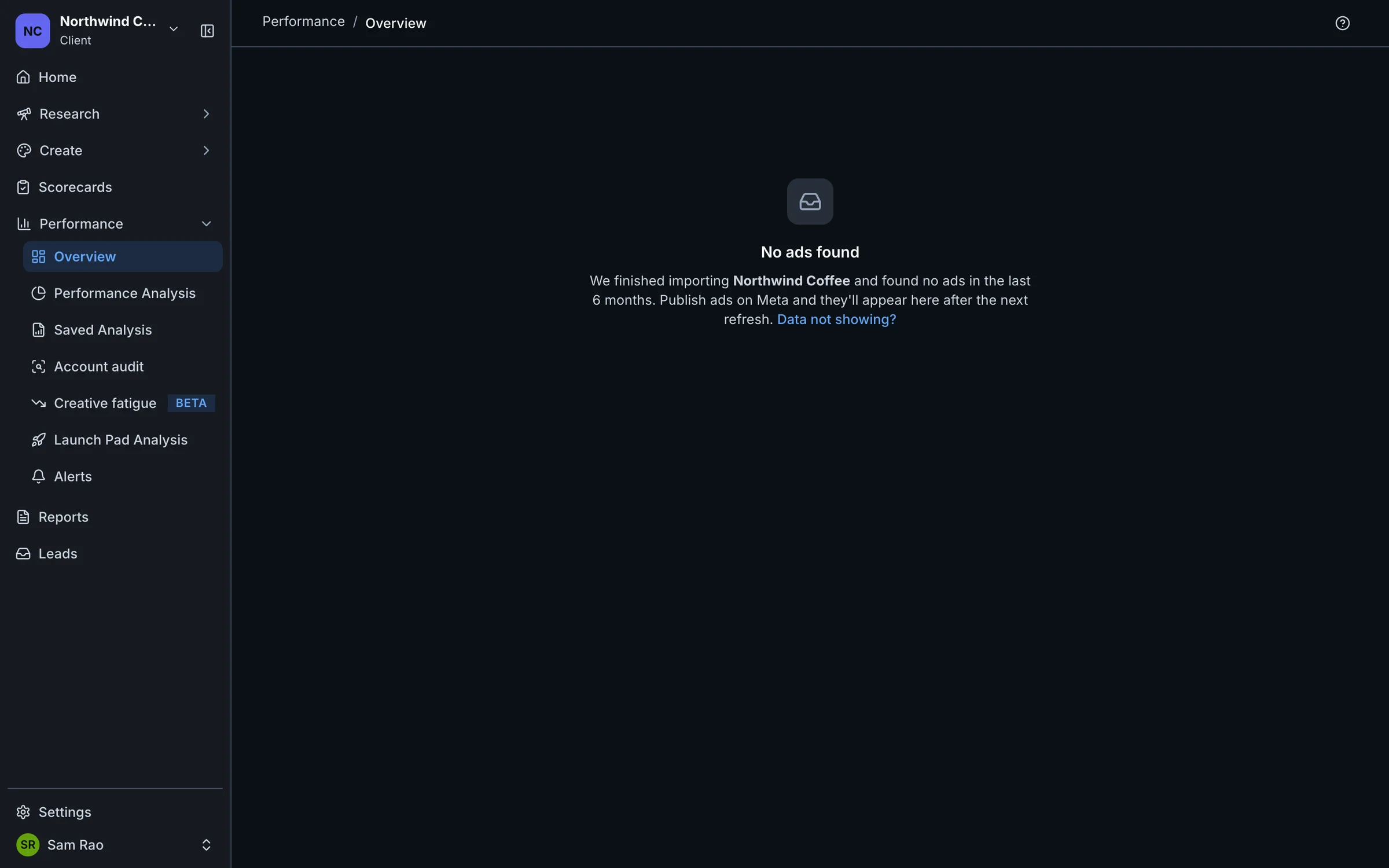Click the 'Sam Rao' user name
This screenshot has width=1389, height=868.
tap(75, 845)
